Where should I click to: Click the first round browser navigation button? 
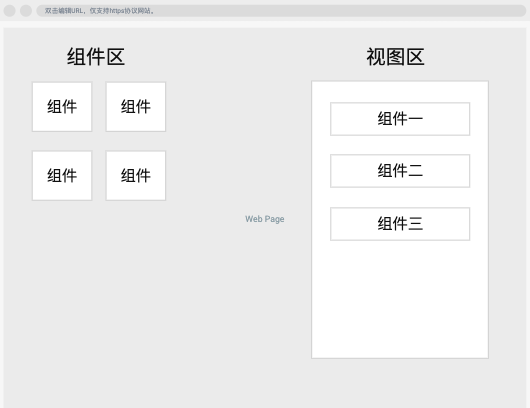9,11
